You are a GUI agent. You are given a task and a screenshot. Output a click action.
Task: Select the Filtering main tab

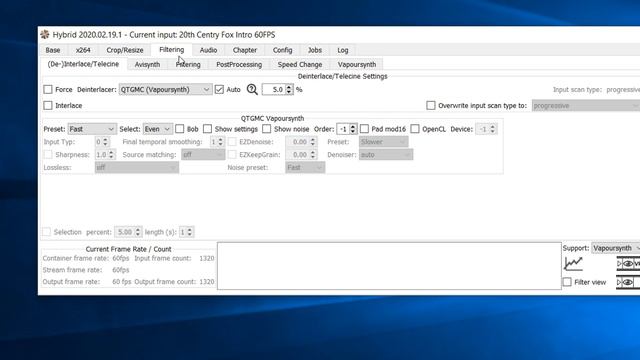point(171,50)
